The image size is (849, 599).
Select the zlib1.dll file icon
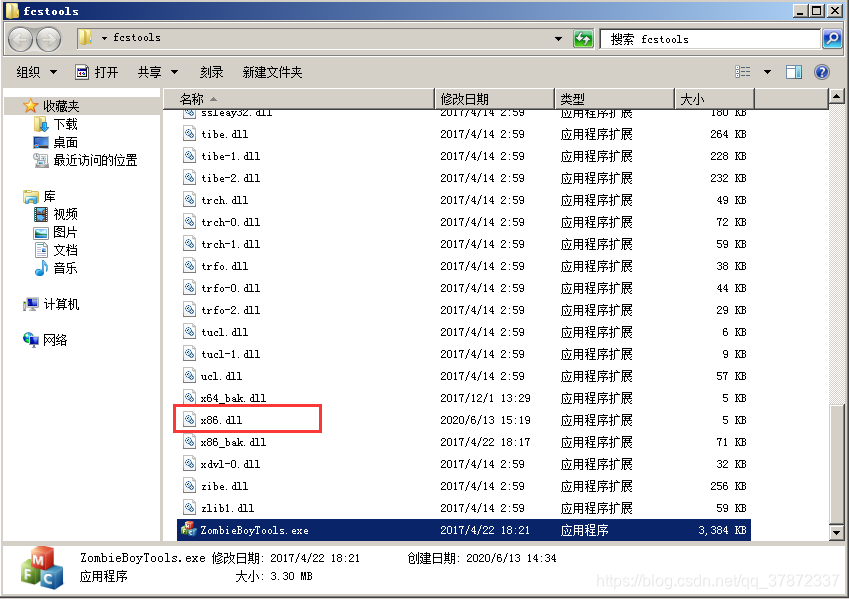(186, 508)
